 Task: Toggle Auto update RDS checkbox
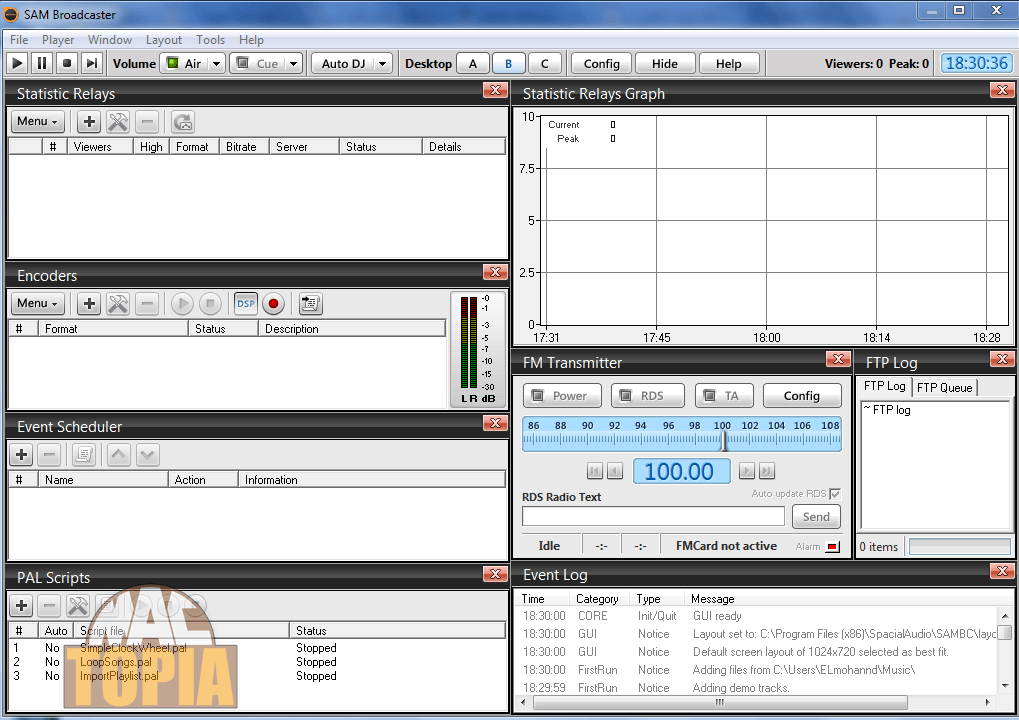(835, 494)
